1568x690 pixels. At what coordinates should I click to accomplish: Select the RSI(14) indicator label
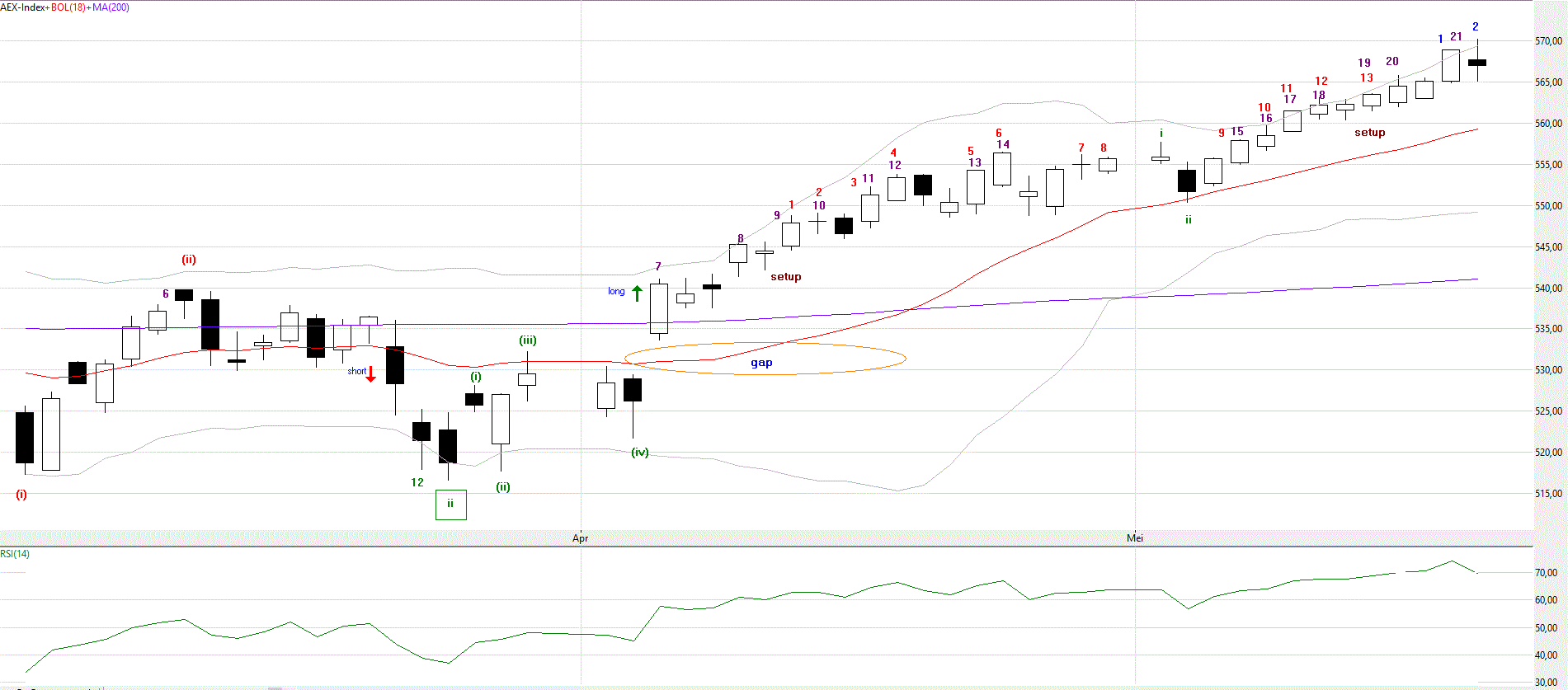tap(15, 553)
